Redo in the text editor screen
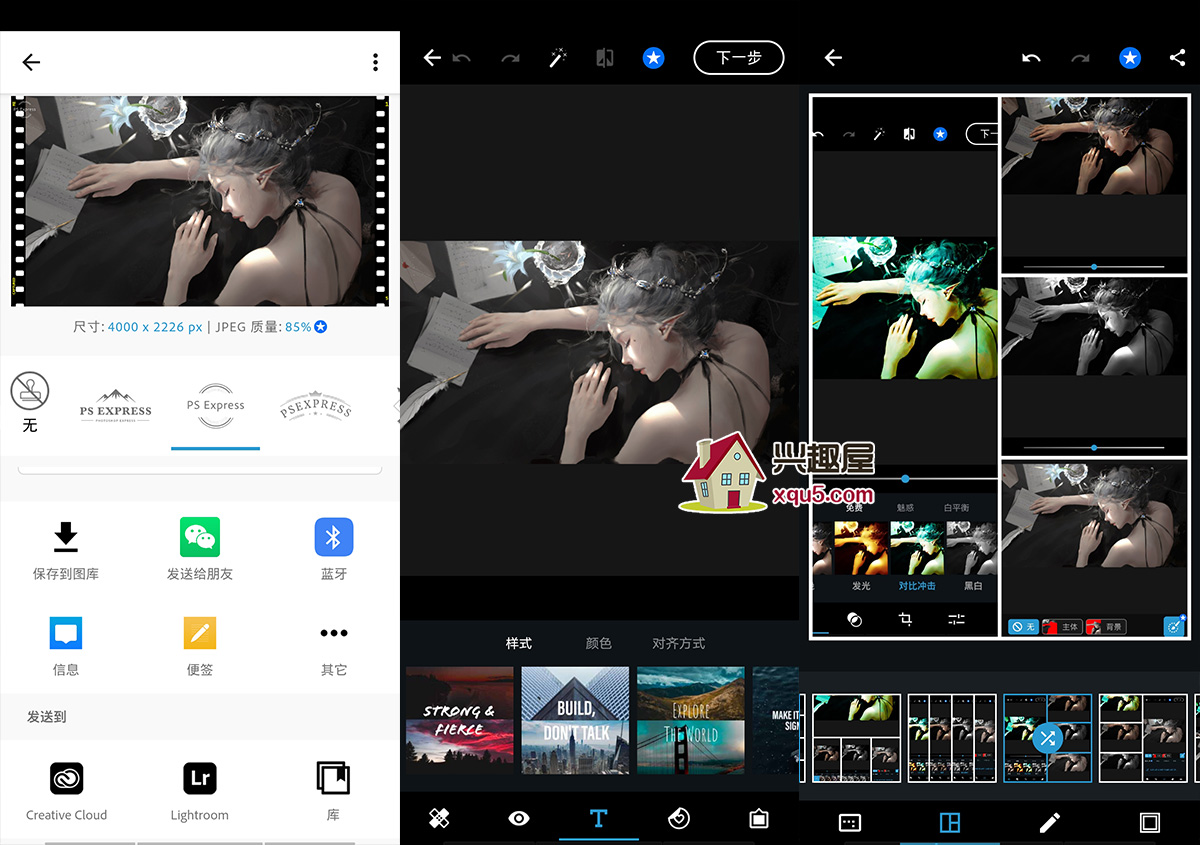The width and height of the screenshot is (1200, 845). click(510, 58)
